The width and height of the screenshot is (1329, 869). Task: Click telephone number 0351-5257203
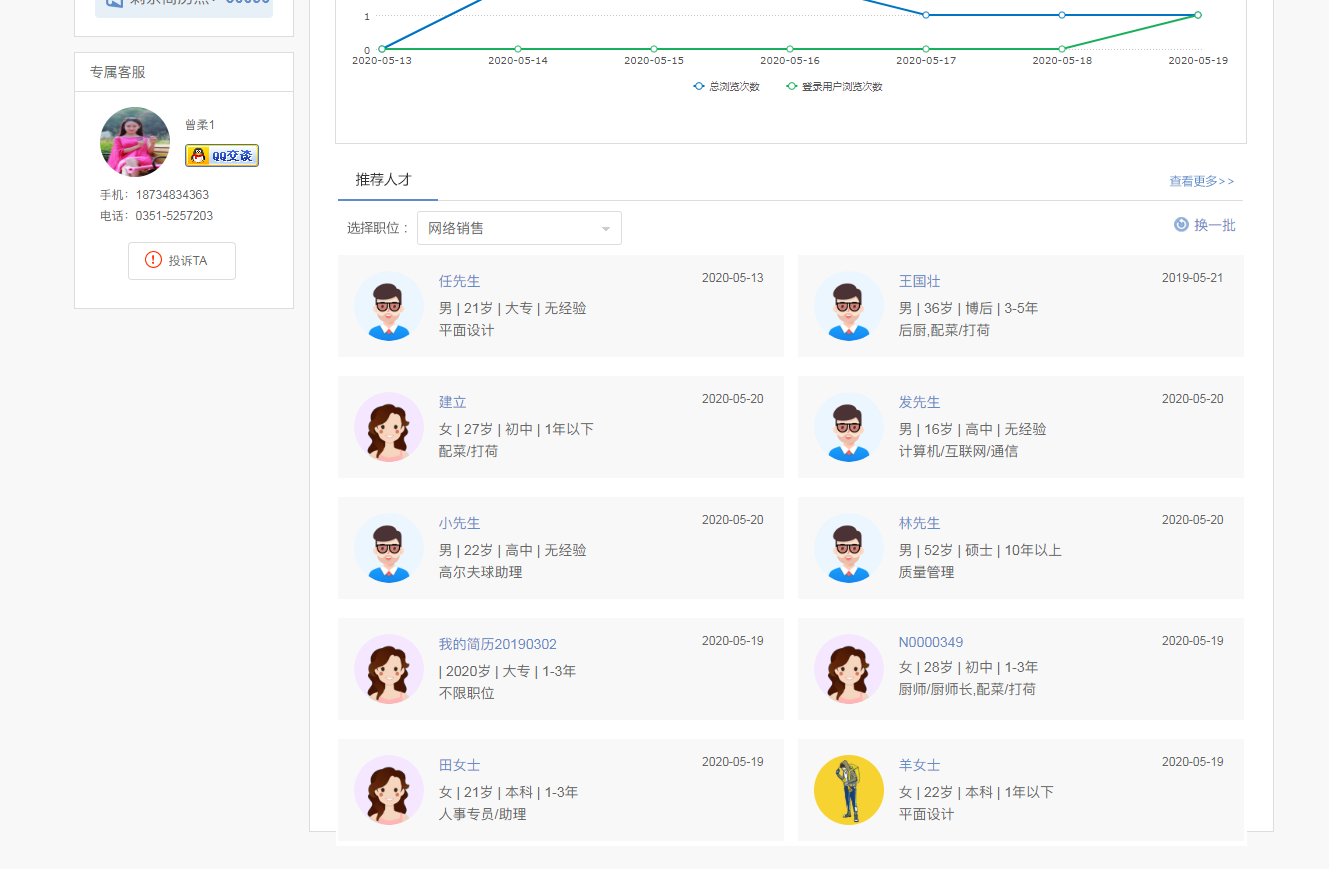[x=174, y=216]
